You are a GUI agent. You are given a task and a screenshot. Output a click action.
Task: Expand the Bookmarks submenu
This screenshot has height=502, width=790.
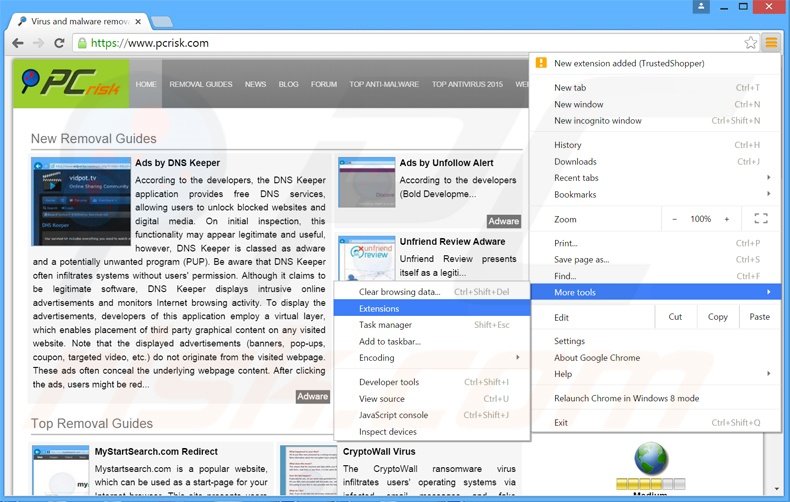point(655,195)
